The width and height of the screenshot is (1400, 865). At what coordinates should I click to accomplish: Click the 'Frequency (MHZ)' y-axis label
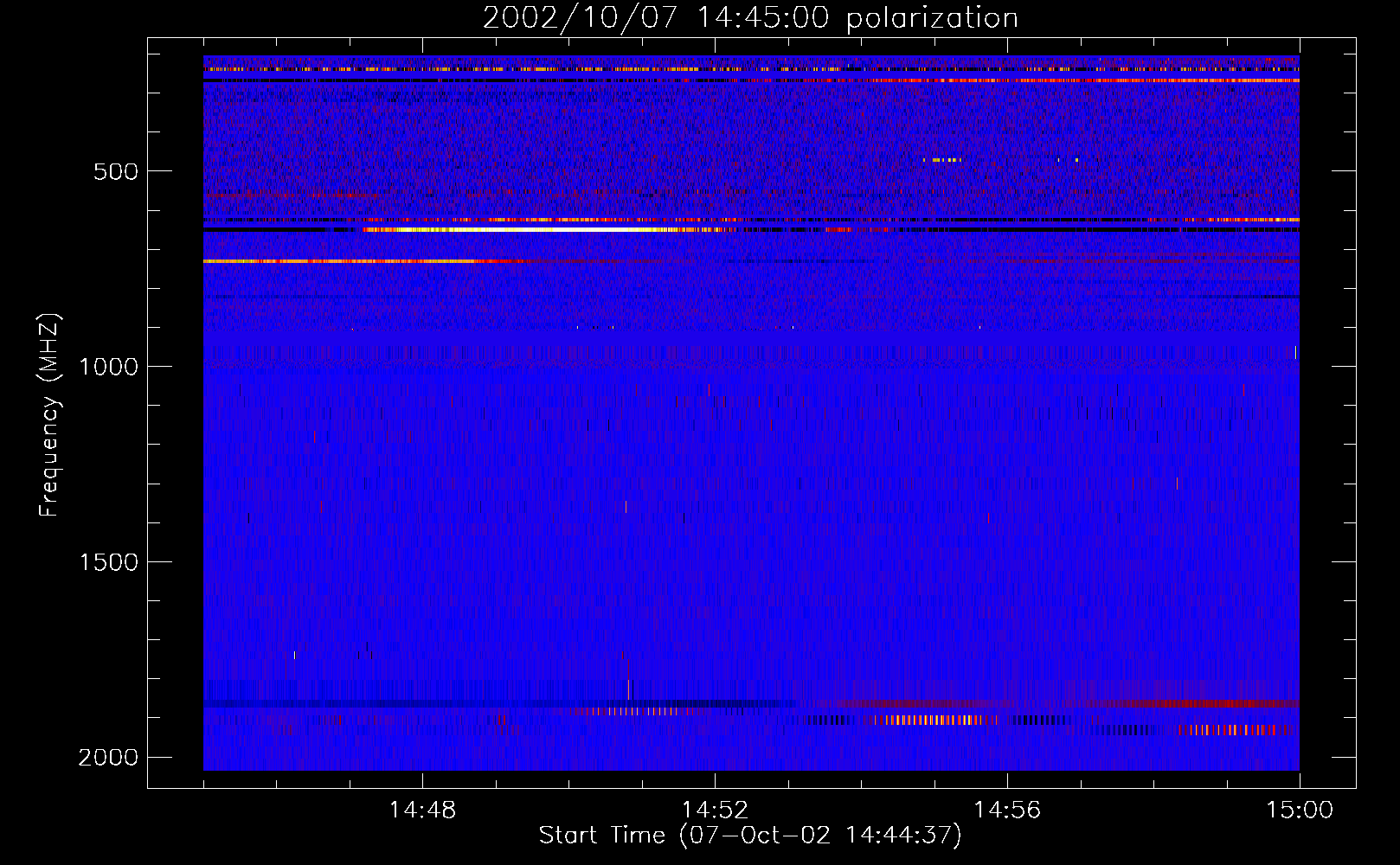(x=49, y=415)
